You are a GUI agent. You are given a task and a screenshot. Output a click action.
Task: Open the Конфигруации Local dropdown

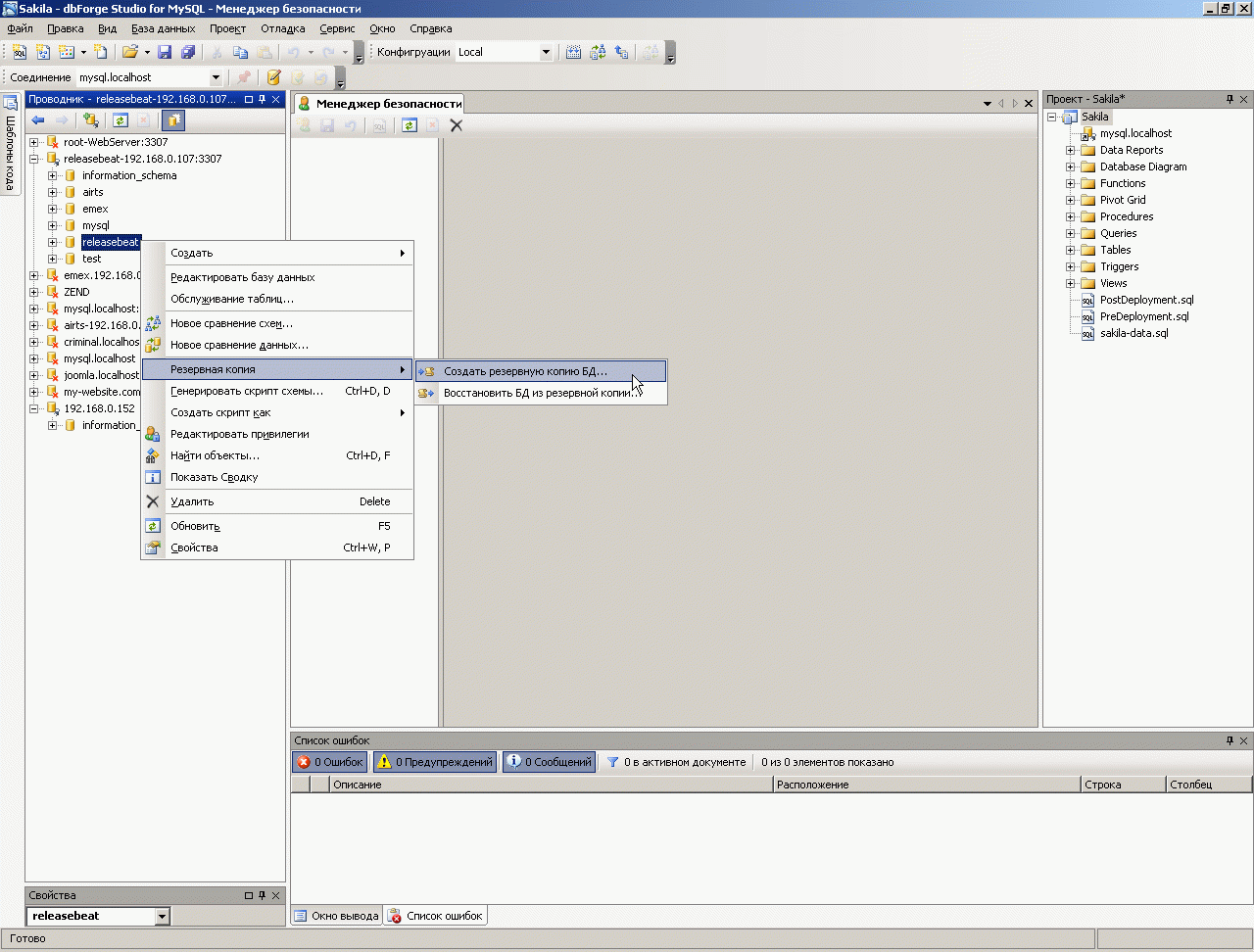(x=547, y=52)
